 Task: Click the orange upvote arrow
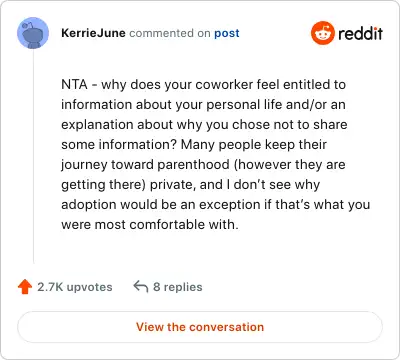click(25, 287)
